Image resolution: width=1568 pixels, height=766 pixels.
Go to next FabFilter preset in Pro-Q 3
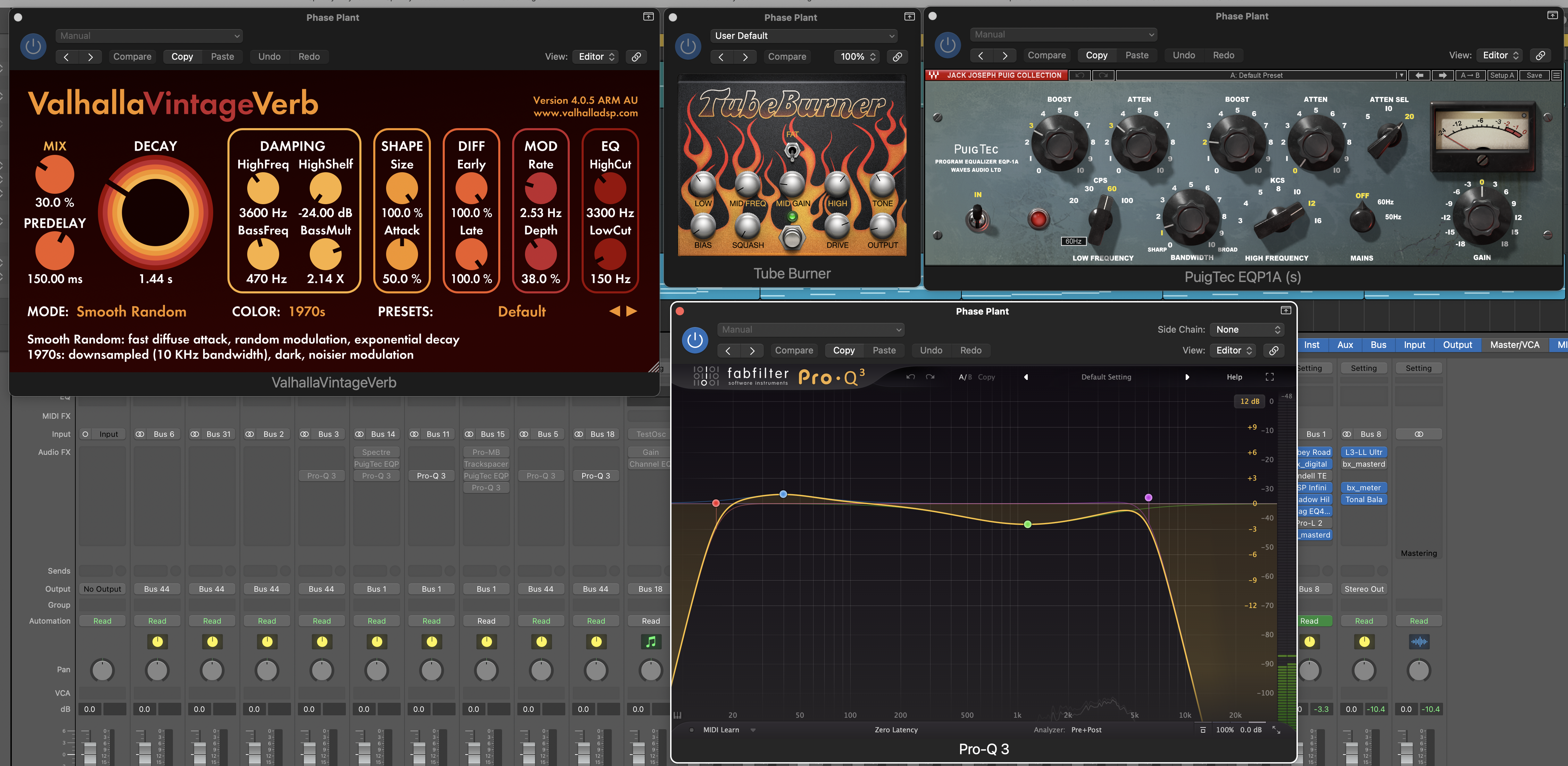pos(1187,377)
